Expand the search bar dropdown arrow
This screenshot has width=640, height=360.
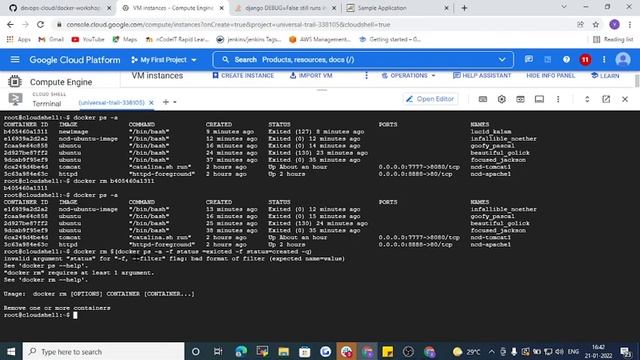pos(502,60)
